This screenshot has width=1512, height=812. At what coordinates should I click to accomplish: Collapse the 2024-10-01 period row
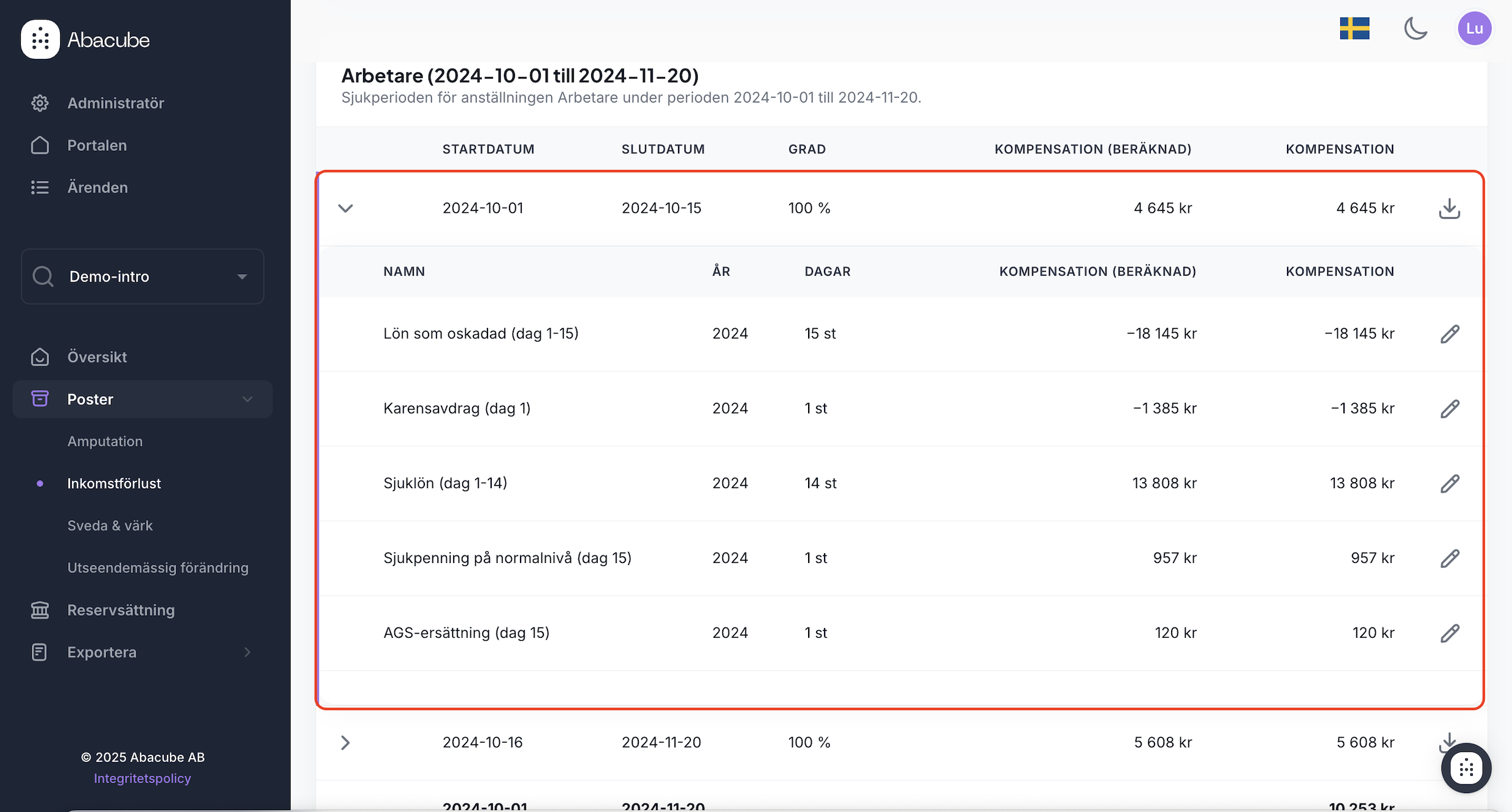coord(346,209)
